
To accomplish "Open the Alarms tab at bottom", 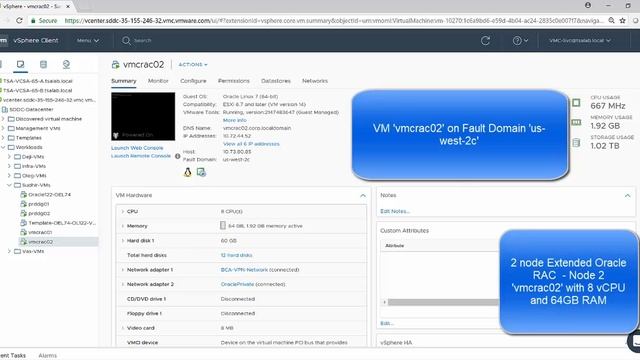I will coord(47,356).
